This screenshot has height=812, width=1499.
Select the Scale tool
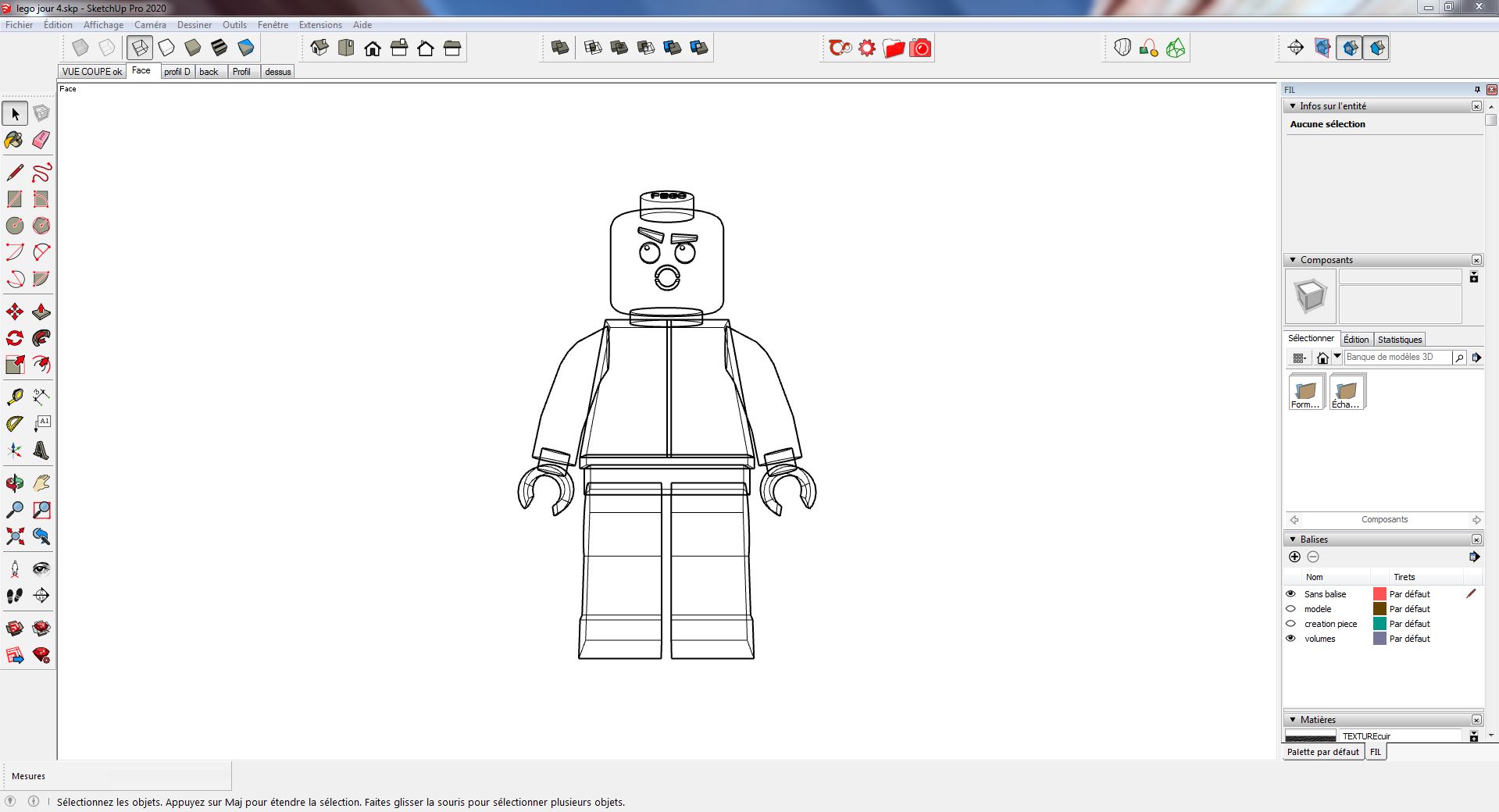pos(15,365)
